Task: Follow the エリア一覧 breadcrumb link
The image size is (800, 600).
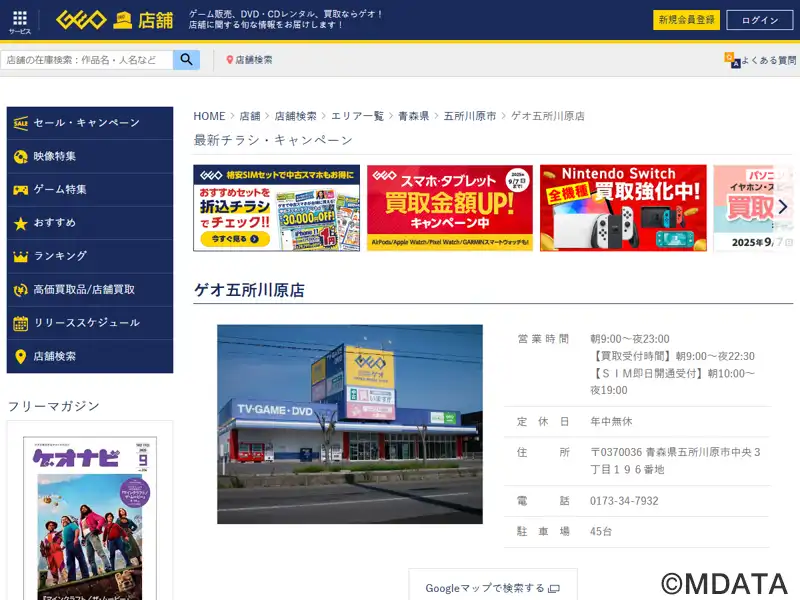Action: tap(357, 116)
